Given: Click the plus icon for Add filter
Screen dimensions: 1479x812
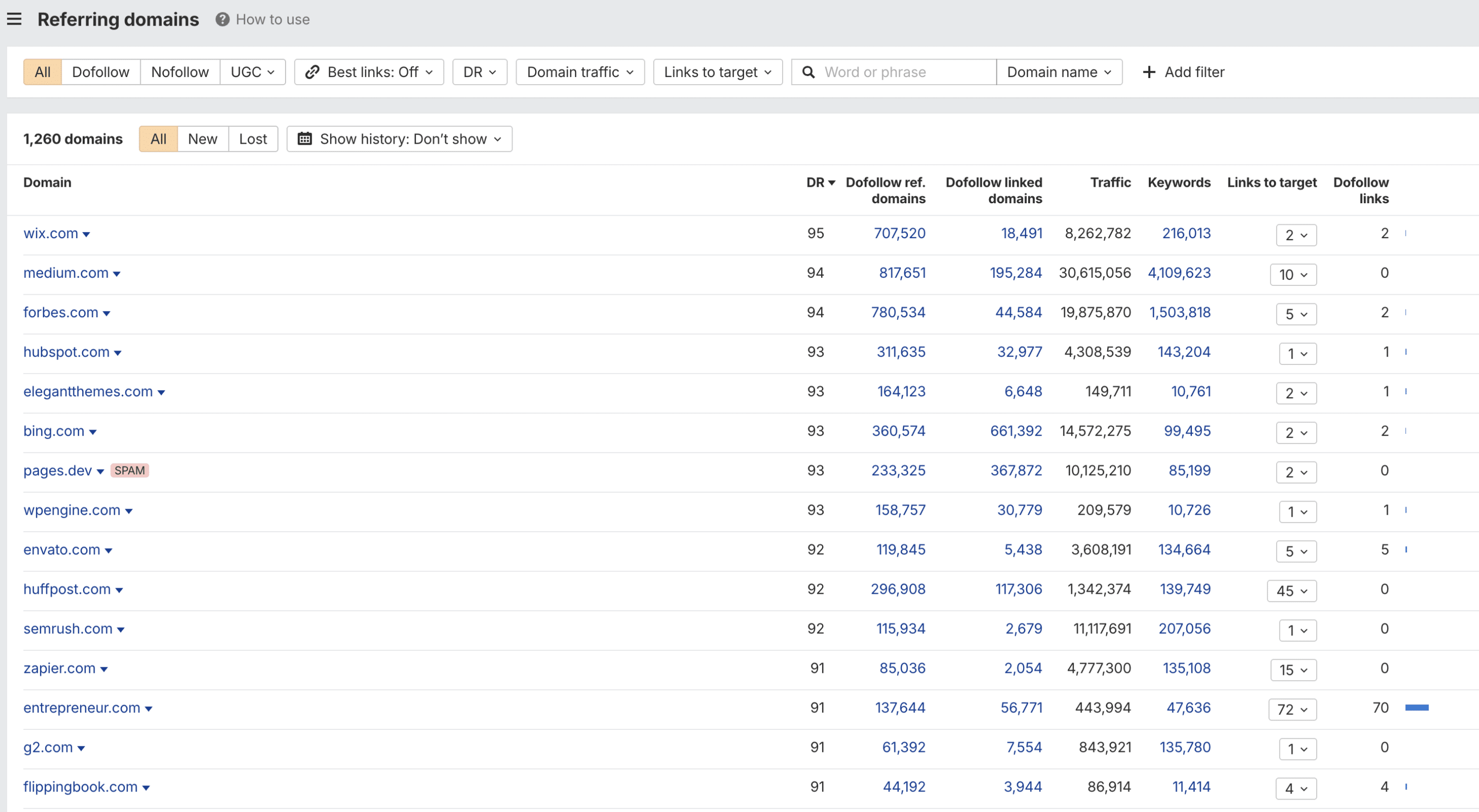Looking at the screenshot, I should 1148,72.
